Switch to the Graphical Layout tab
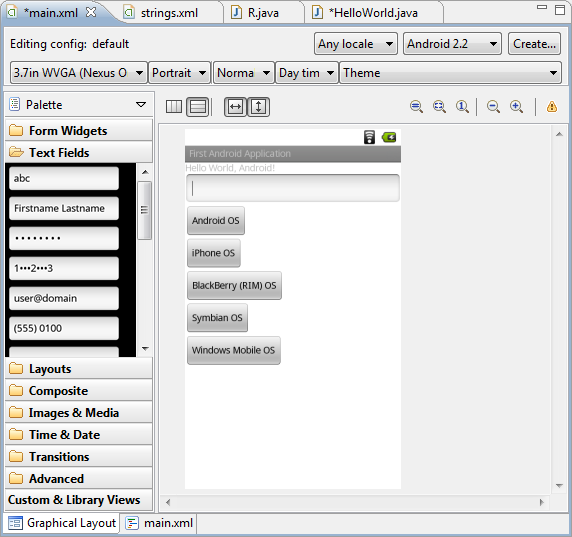 tap(62, 523)
